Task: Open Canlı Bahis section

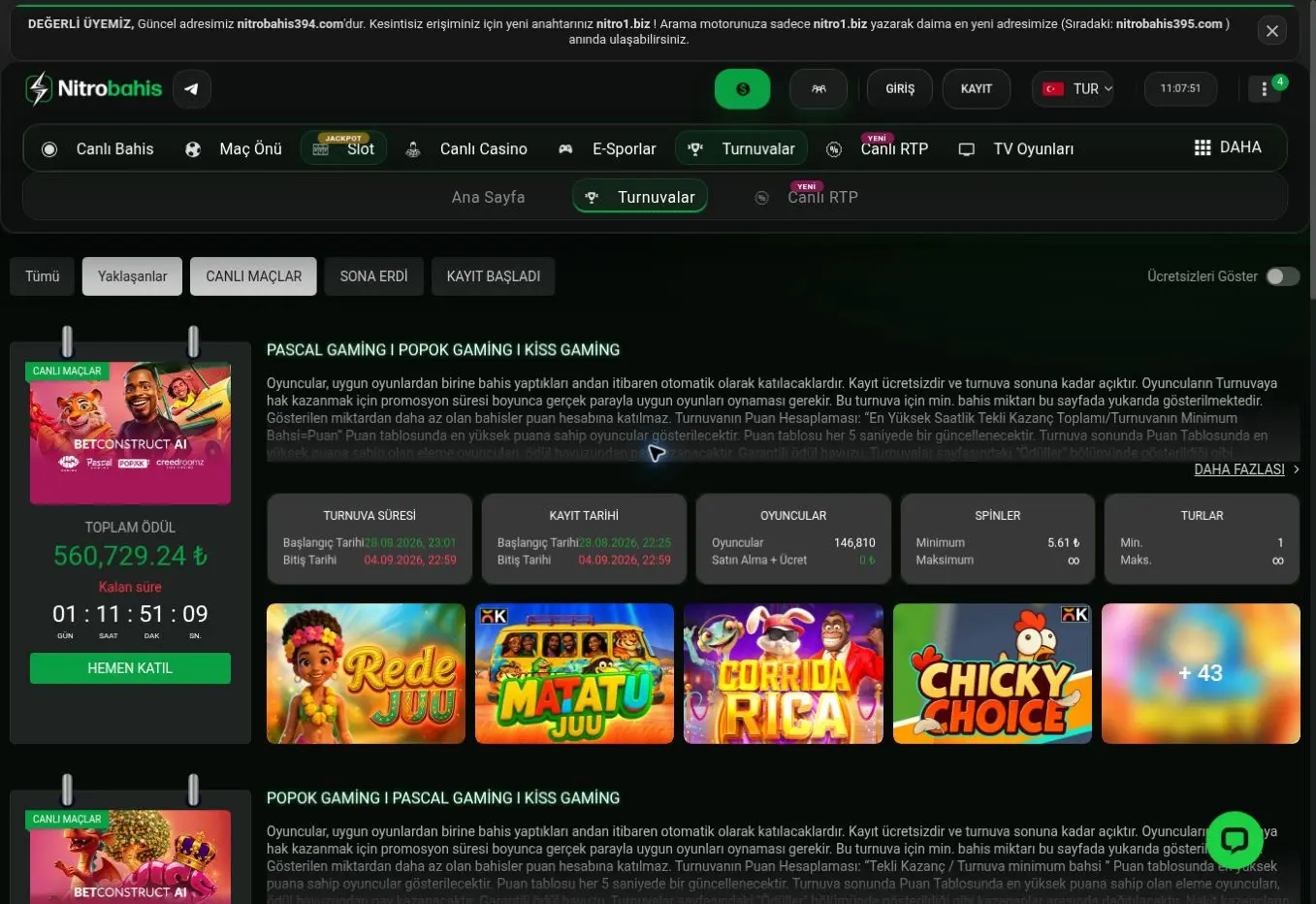Action: click(x=97, y=149)
